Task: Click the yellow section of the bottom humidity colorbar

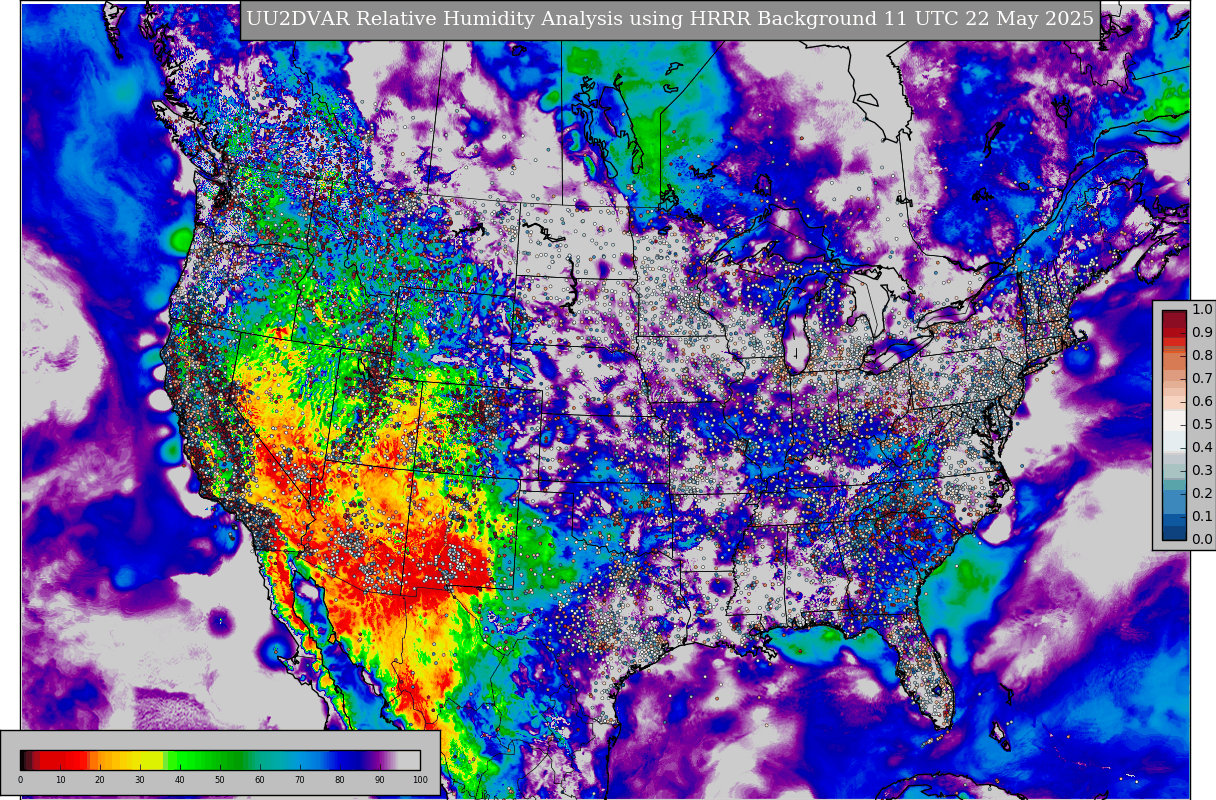Action: click(x=148, y=760)
